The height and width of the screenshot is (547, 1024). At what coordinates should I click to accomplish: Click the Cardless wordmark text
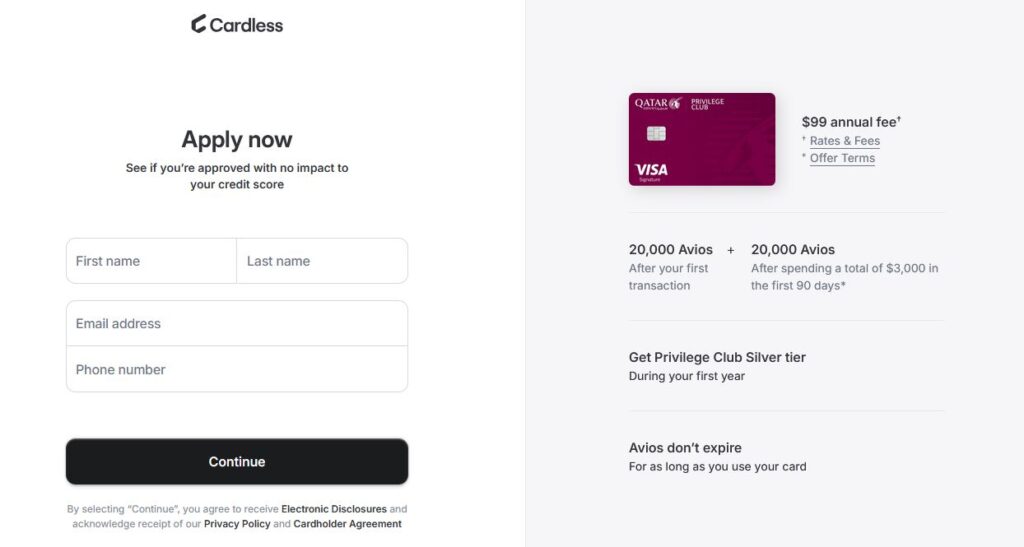pyautogui.click(x=246, y=25)
